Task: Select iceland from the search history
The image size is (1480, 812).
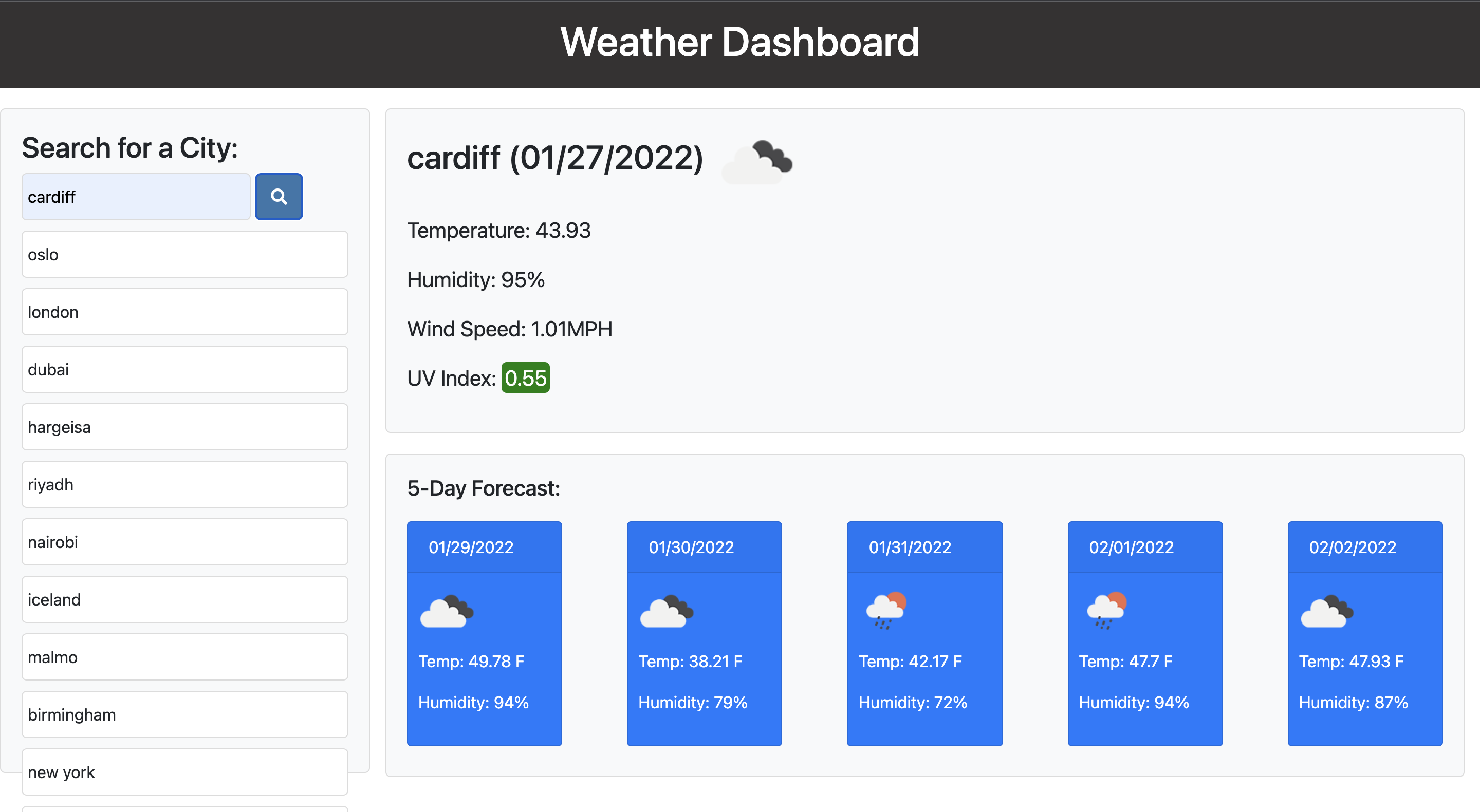Action: point(184,599)
